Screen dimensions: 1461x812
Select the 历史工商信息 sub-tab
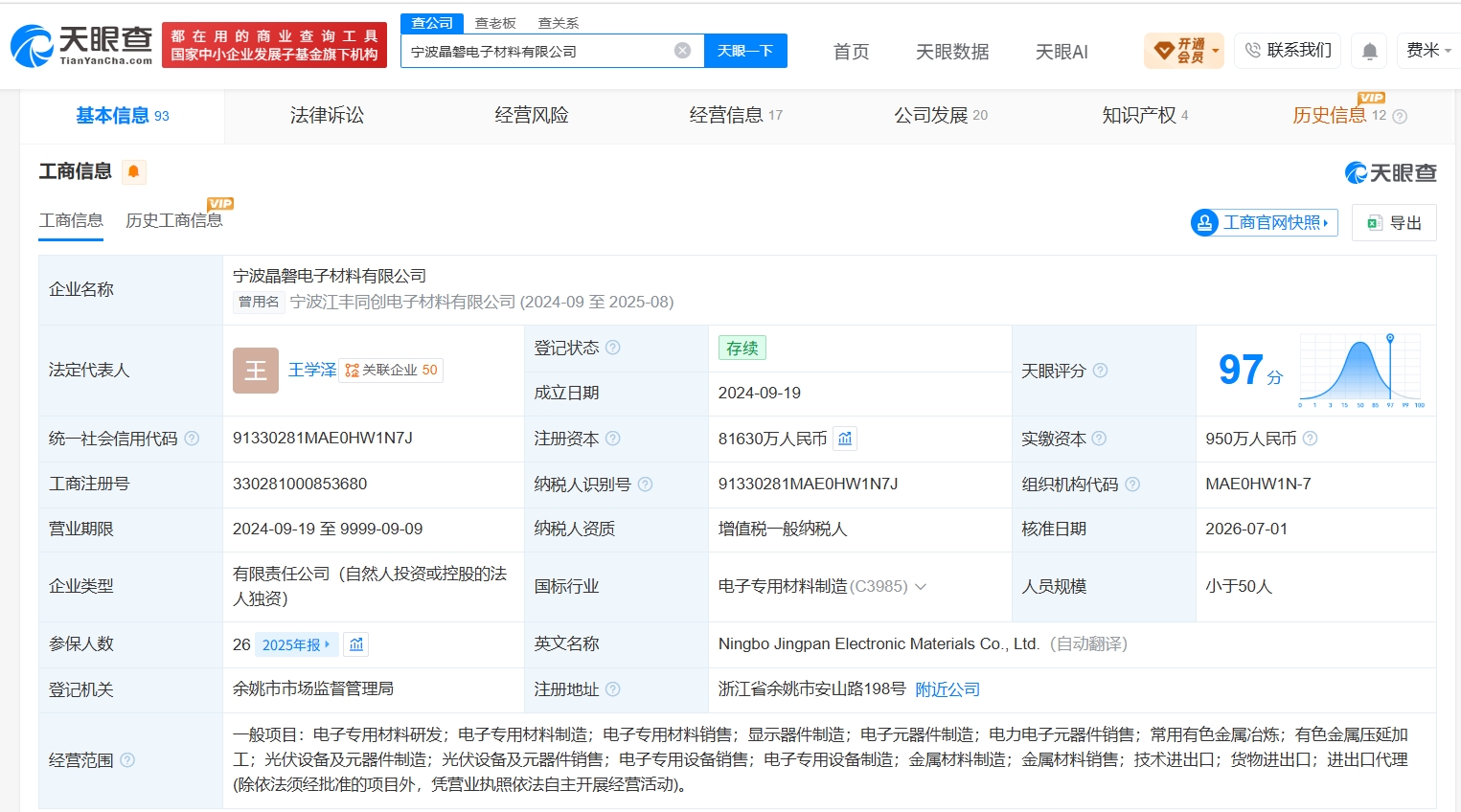click(x=173, y=220)
